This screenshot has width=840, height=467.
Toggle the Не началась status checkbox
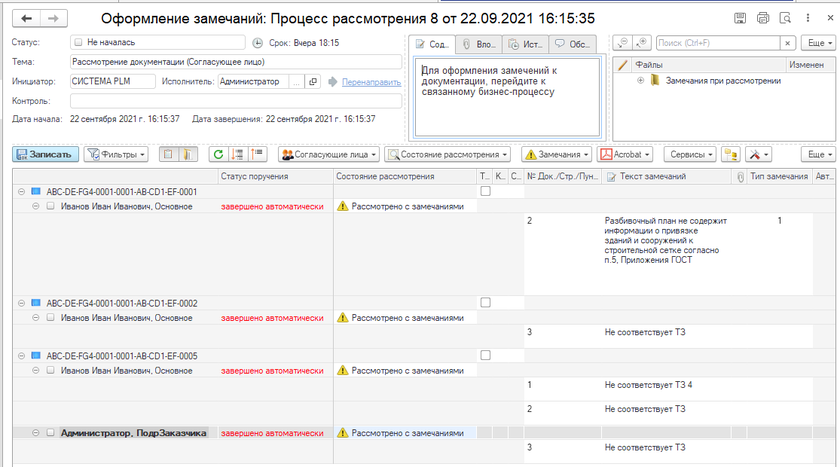point(78,43)
